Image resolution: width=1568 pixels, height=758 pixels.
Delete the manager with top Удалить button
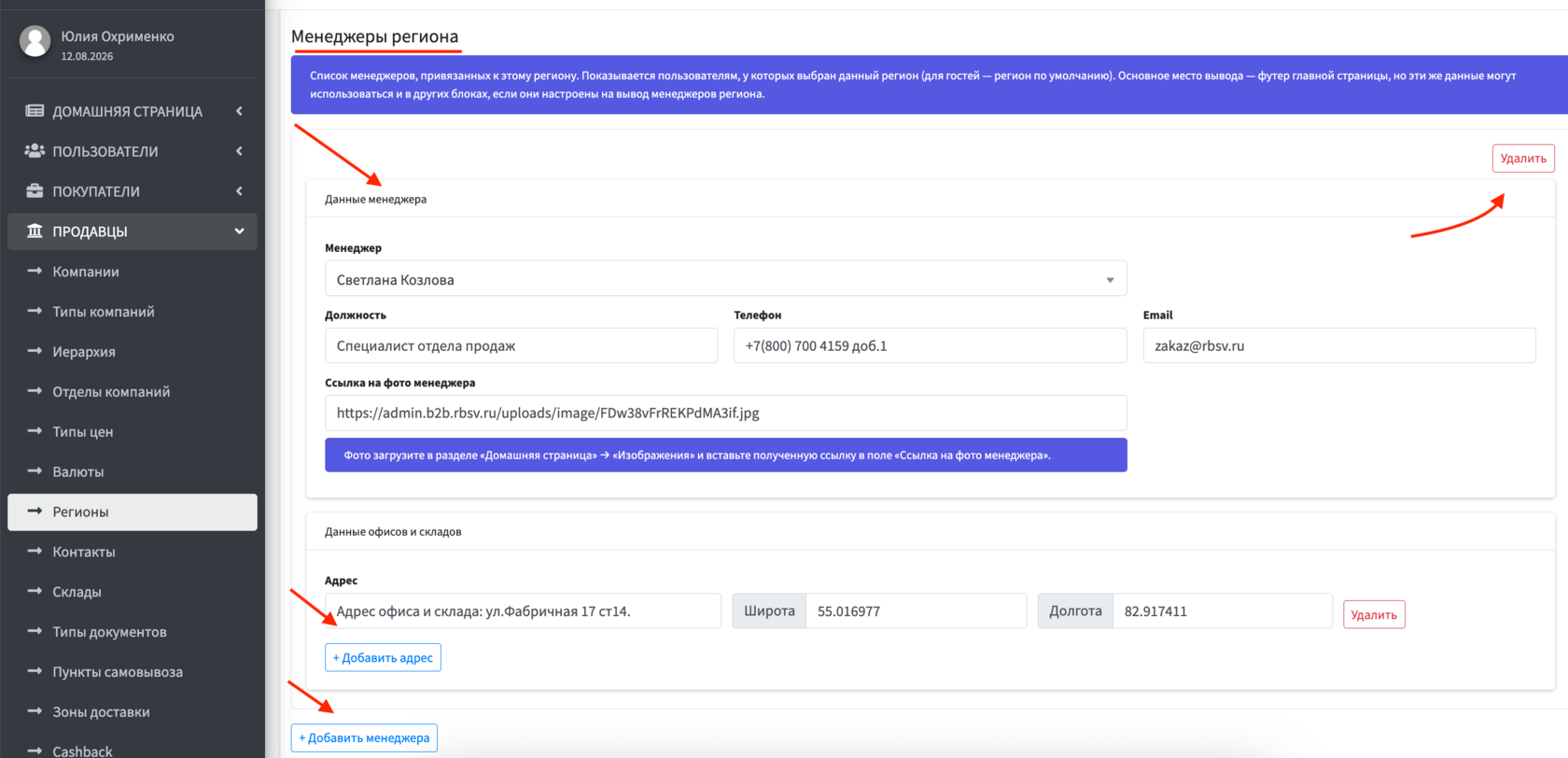(x=1523, y=158)
